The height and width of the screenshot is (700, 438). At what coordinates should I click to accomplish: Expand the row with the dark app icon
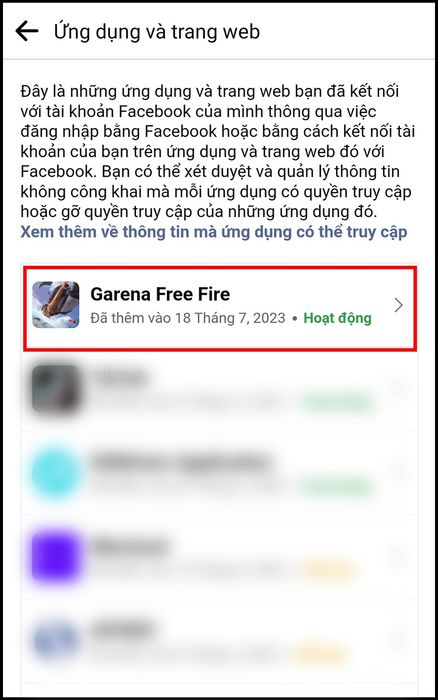pyautogui.click(x=398, y=388)
